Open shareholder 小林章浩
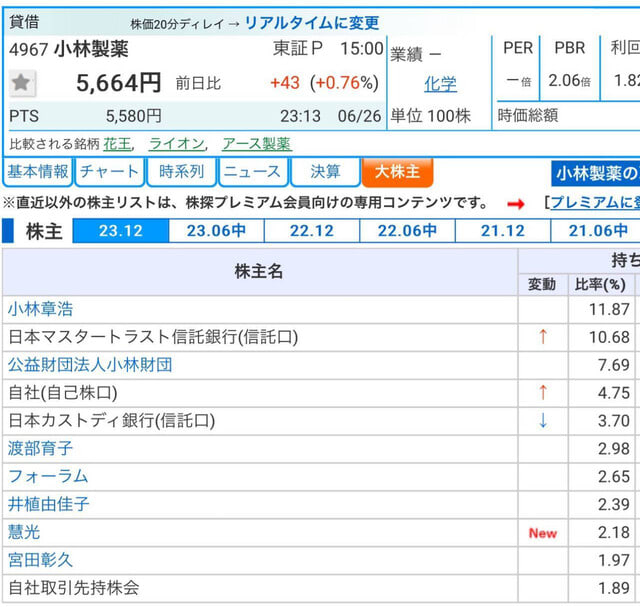 (40, 309)
